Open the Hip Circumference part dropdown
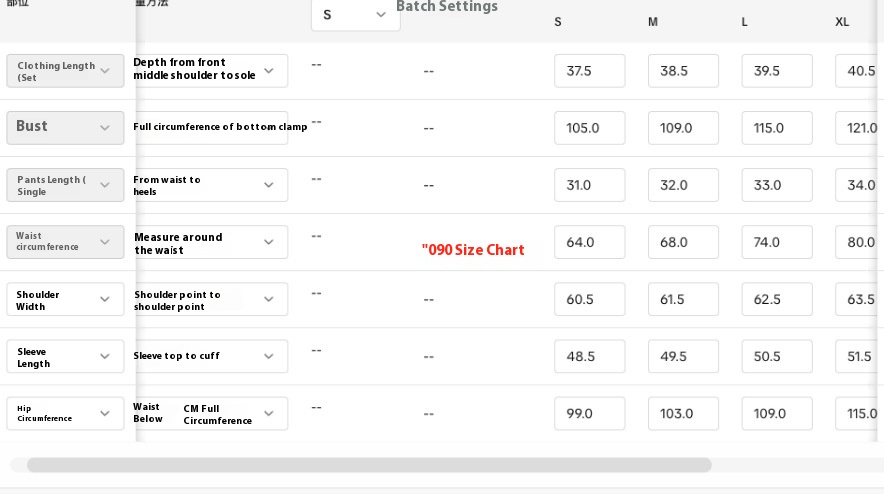Image resolution: width=884 pixels, height=499 pixels. pyautogui.click(x=65, y=414)
